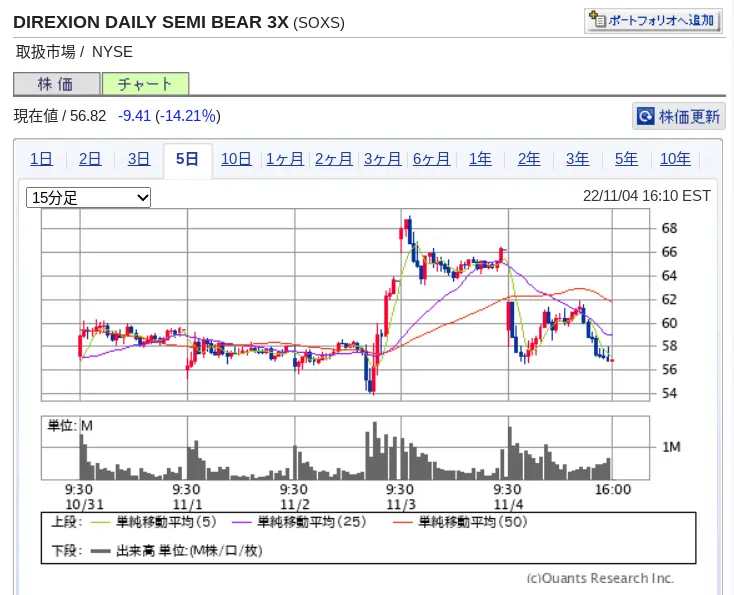This screenshot has width=734, height=595.
Task: Switch to the 株価 tab
Action: (x=57, y=84)
